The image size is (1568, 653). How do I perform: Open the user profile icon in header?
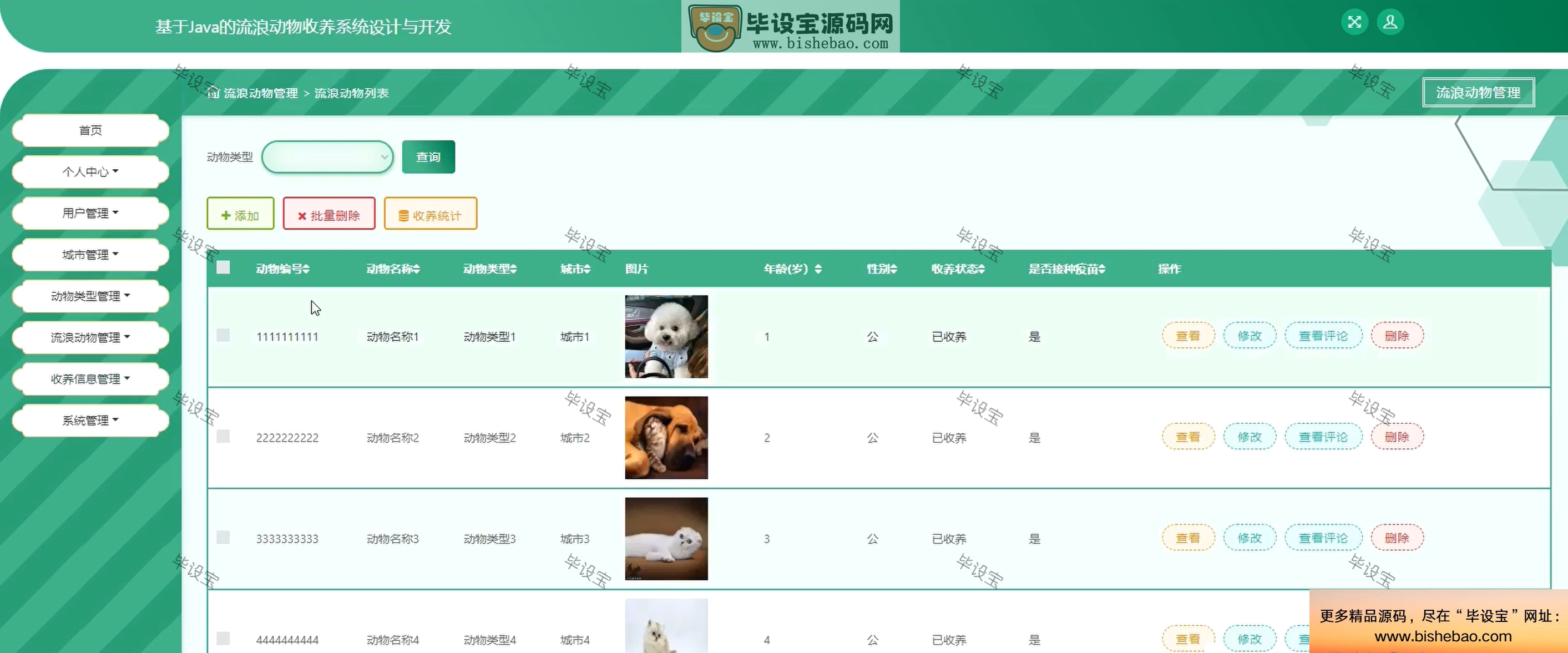(x=1390, y=23)
